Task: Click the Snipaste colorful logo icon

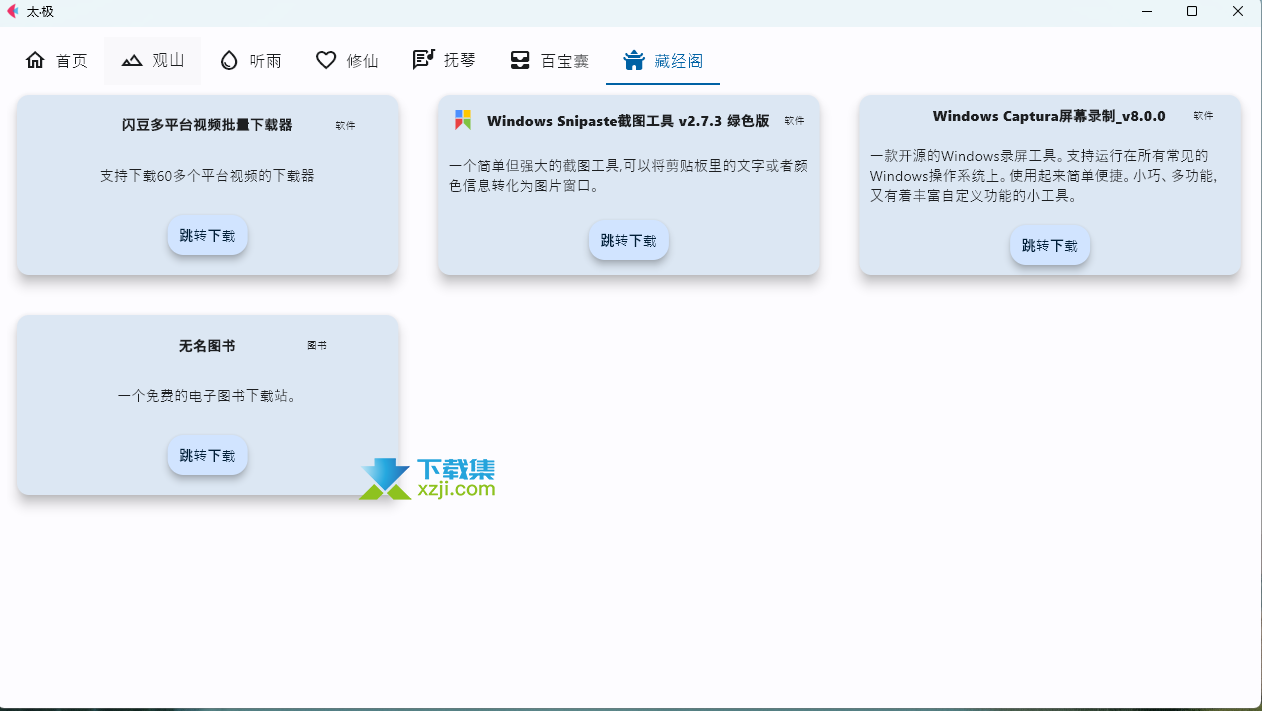Action: pyautogui.click(x=463, y=120)
